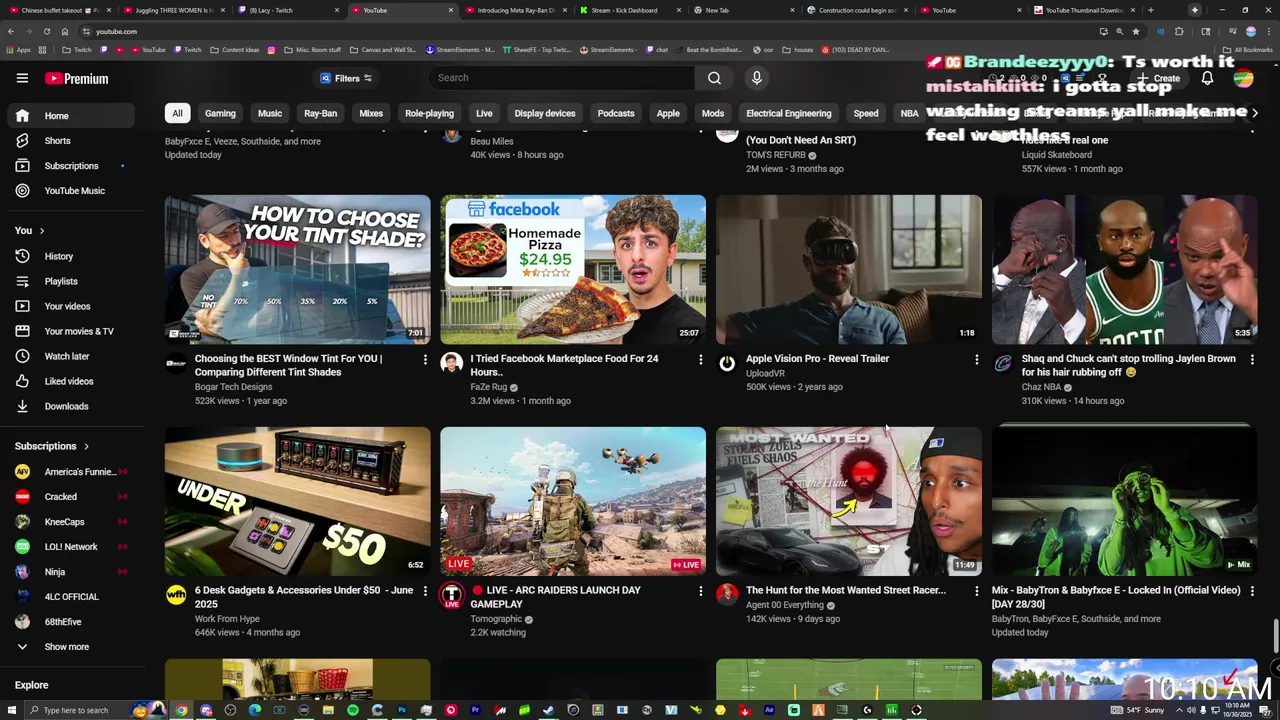Open the Work From Hype channel link
The width and height of the screenshot is (1280, 720).
[x=227, y=619]
